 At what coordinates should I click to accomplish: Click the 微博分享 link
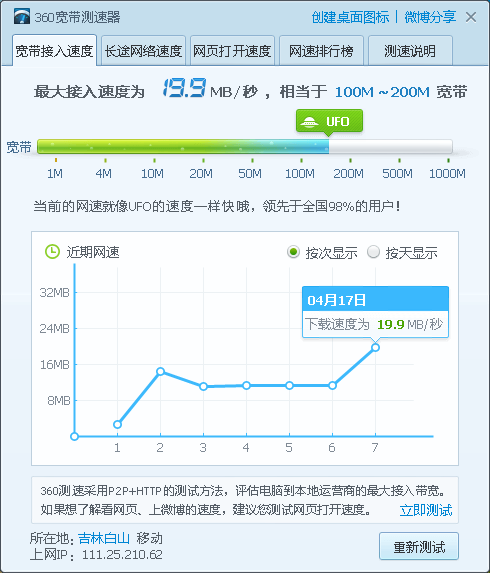430,17
